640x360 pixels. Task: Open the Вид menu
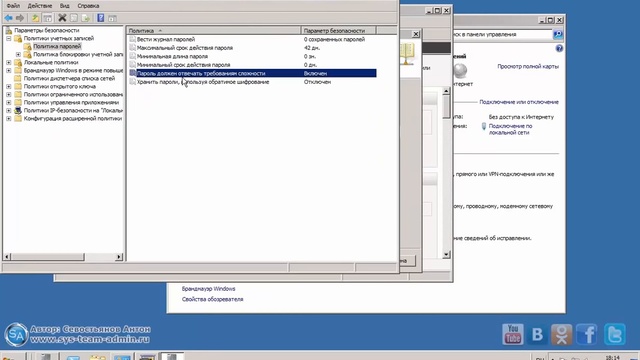(x=64, y=6)
